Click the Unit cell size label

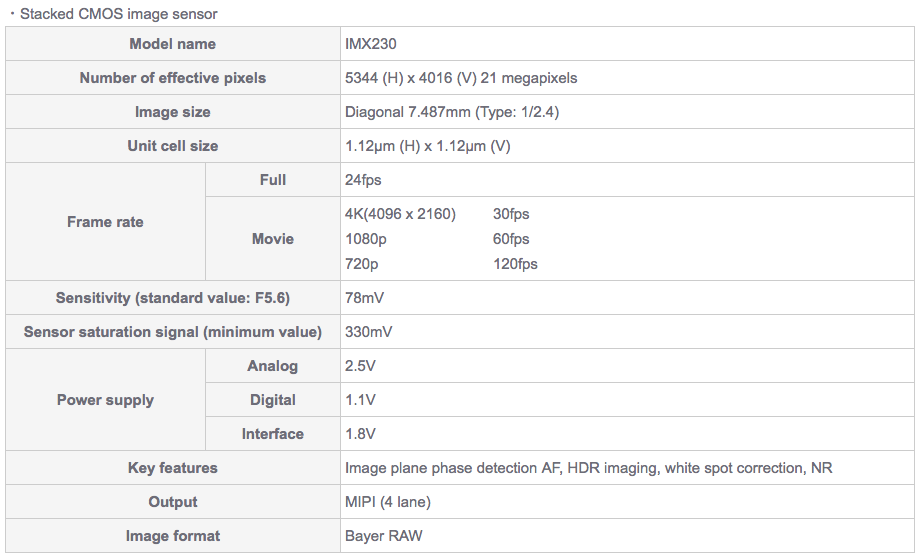pyautogui.click(x=173, y=146)
